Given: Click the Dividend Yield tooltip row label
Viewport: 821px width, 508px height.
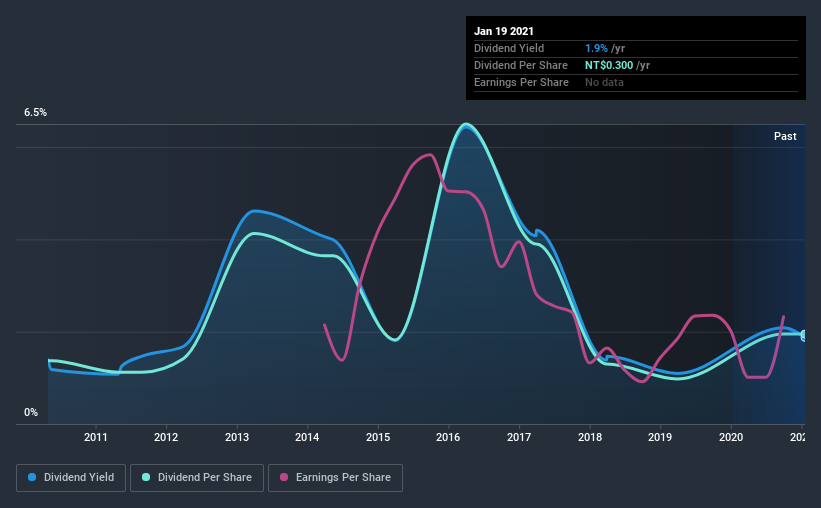Looking at the screenshot, I should point(509,48).
